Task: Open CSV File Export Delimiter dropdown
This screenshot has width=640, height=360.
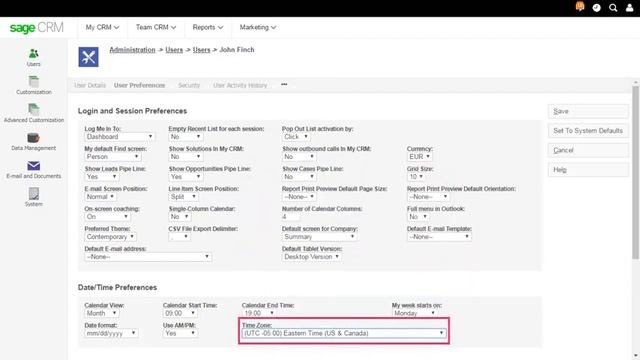Action: click(x=179, y=237)
